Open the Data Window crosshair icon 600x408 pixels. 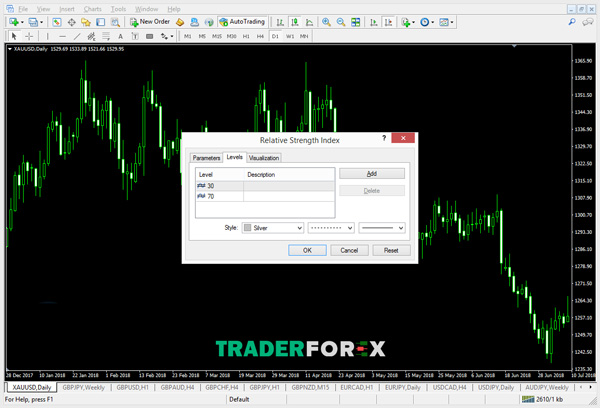tap(72, 22)
